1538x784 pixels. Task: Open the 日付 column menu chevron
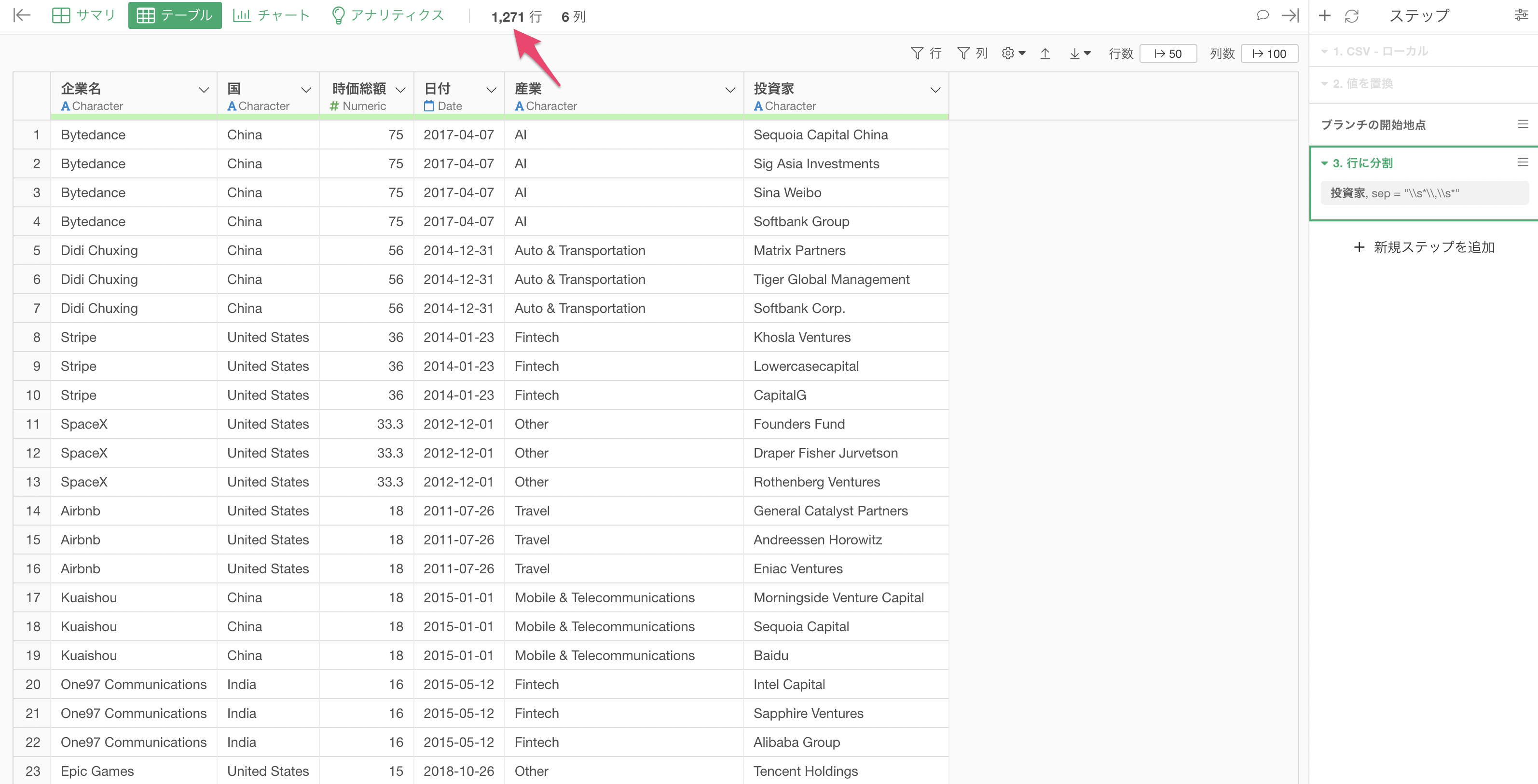492,90
